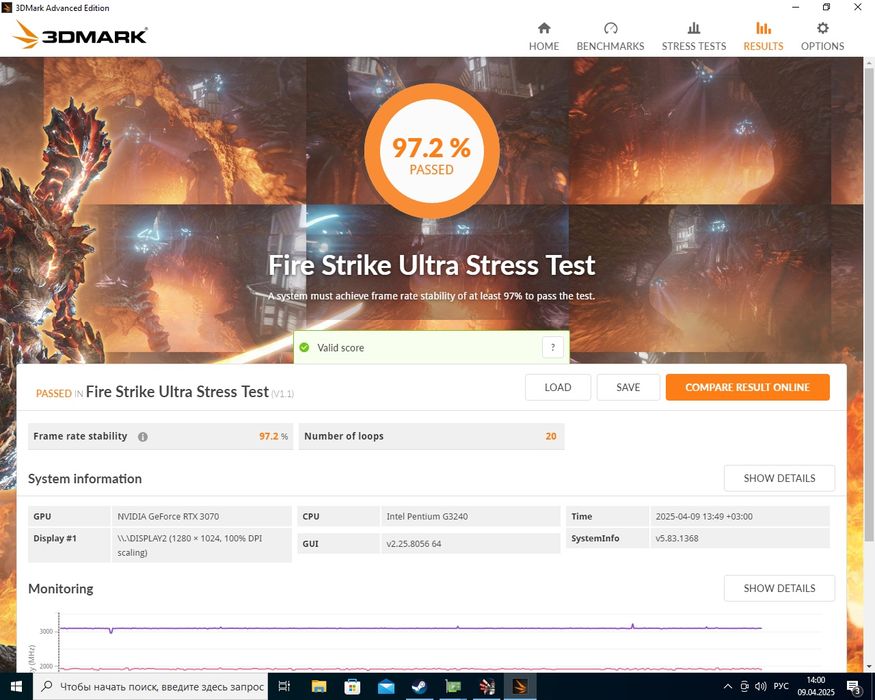
Task: Click the BENCHMARKS gauge icon
Action: tap(610, 28)
